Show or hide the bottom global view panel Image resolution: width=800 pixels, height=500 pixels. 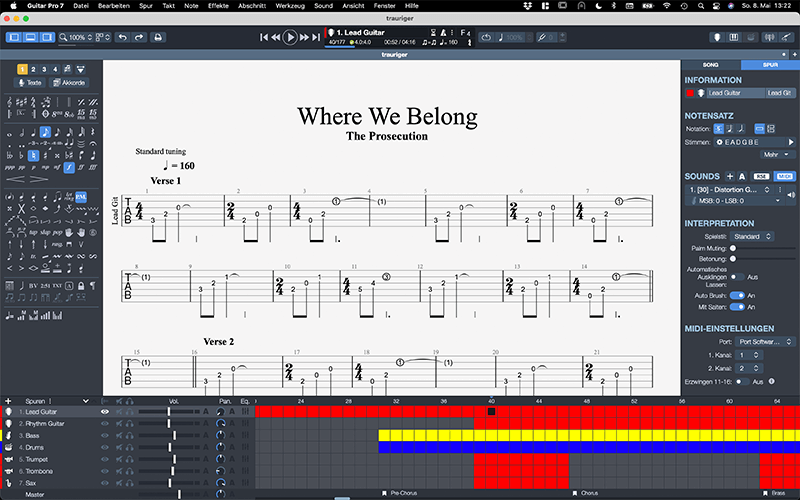click(x=31, y=37)
